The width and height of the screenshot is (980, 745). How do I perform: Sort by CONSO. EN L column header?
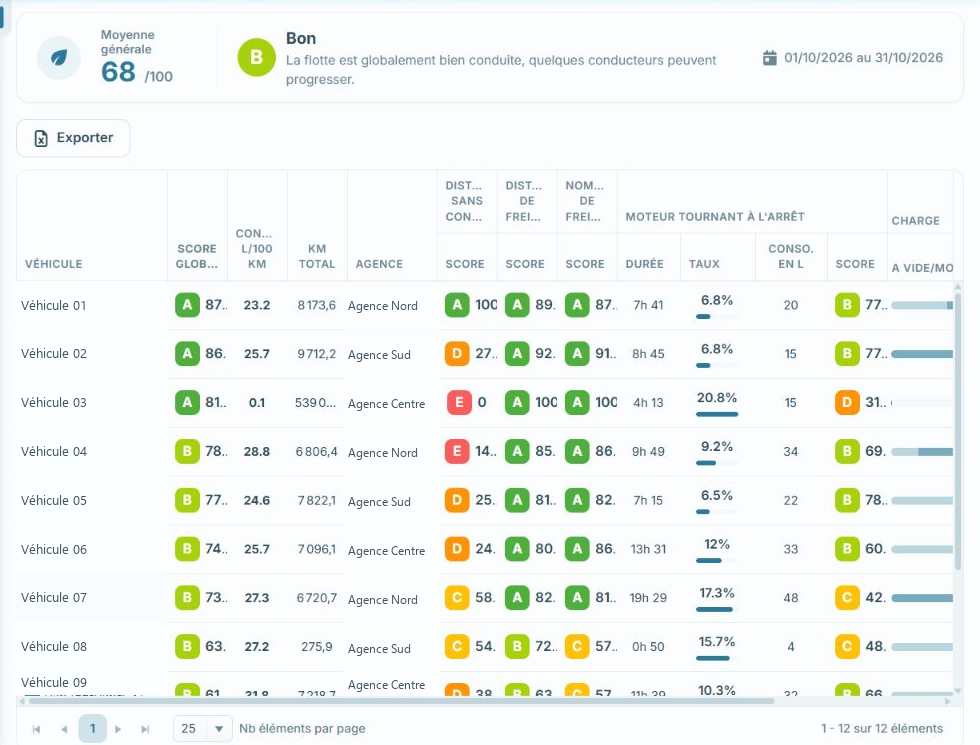pos(791,256)
